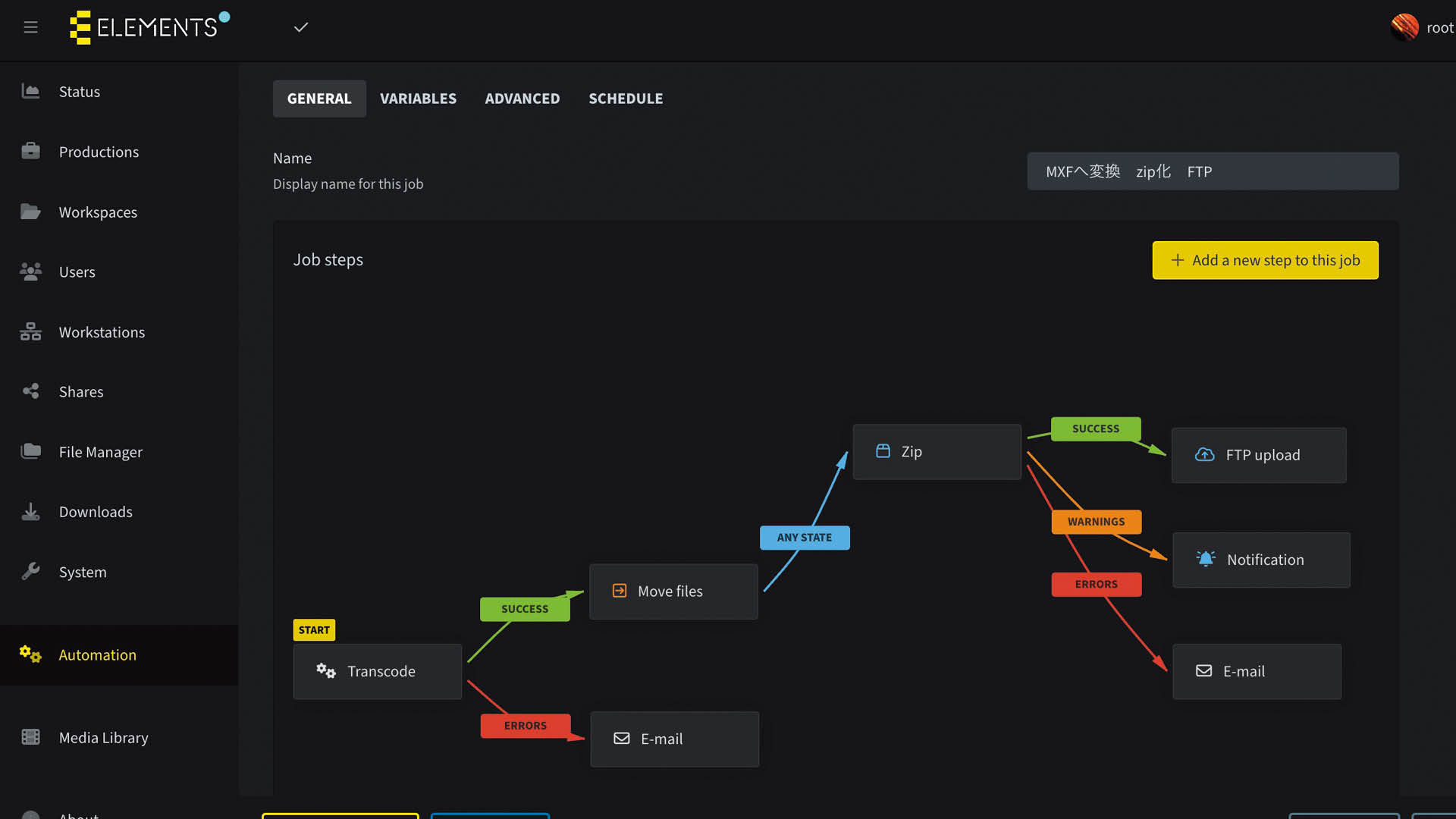
Task: Click the Notification bell icon
Action: tap(1205, 559)
